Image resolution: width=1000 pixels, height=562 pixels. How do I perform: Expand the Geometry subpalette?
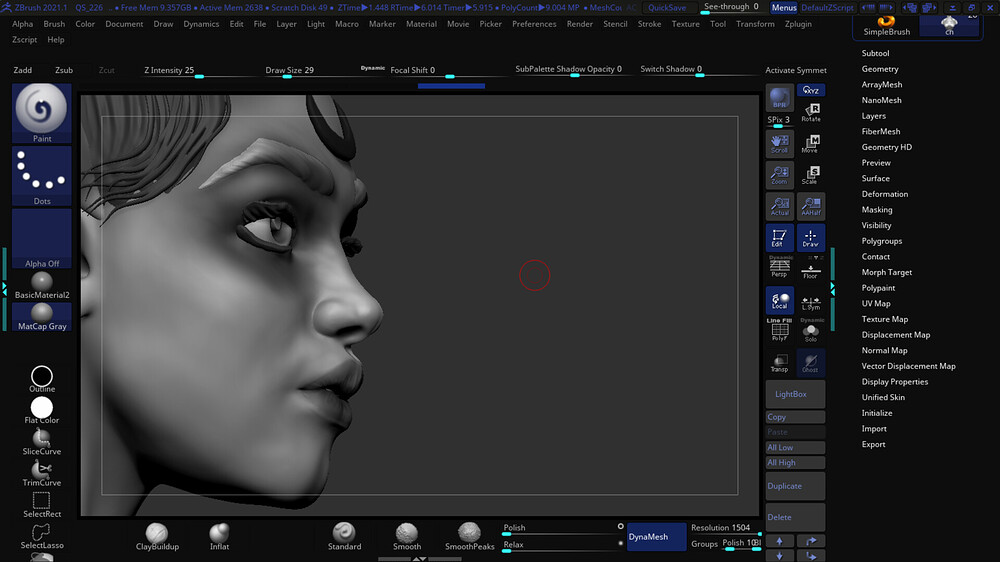[x=880, y=69]
